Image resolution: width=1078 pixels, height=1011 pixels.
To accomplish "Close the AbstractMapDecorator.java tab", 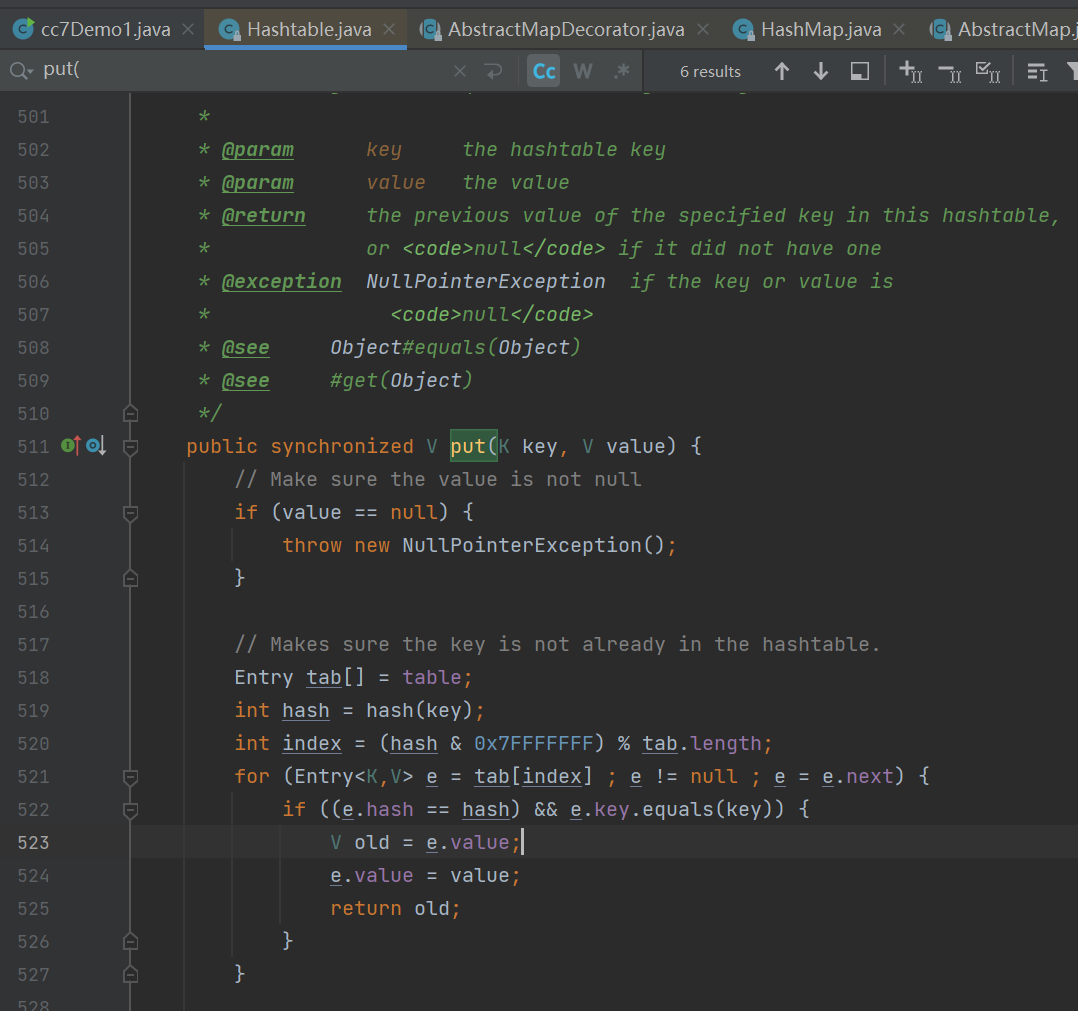I will pos(703,30).
